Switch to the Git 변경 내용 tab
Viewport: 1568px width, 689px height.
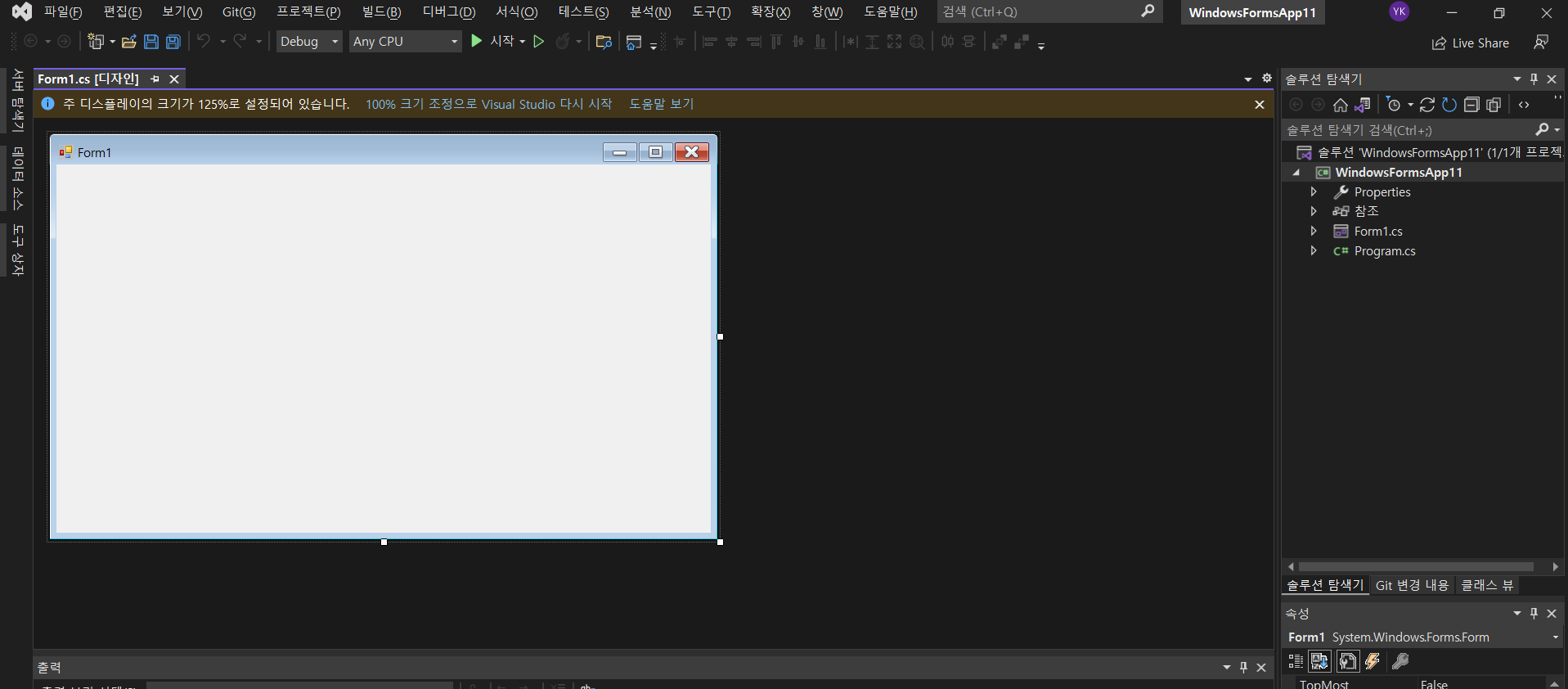point(1412,585)
